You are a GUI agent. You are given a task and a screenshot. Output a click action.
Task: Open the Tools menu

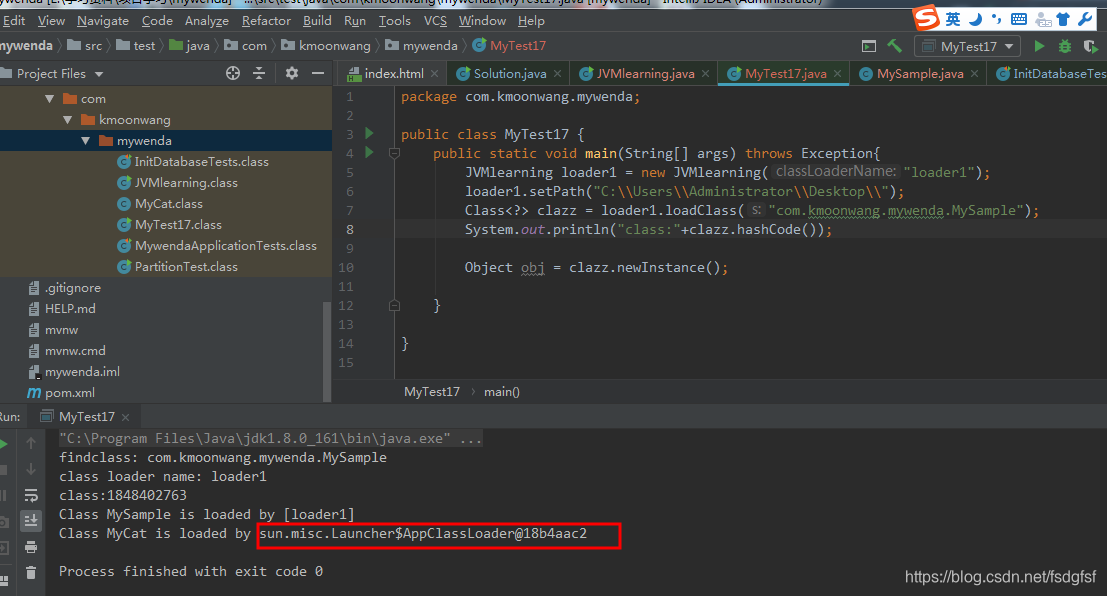point(394,21)
